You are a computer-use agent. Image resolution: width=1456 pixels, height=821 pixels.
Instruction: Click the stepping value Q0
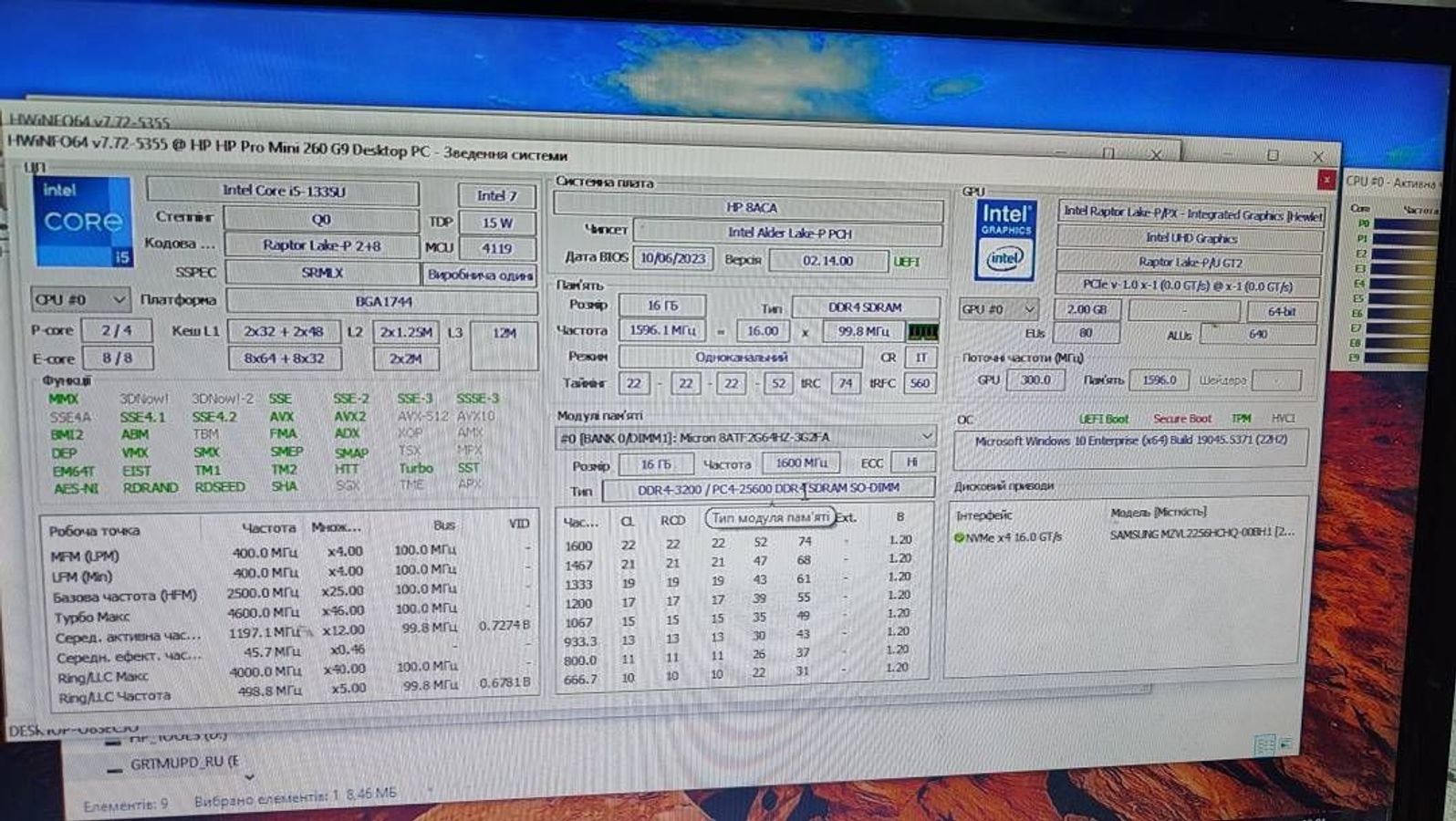tap(321, 219)
